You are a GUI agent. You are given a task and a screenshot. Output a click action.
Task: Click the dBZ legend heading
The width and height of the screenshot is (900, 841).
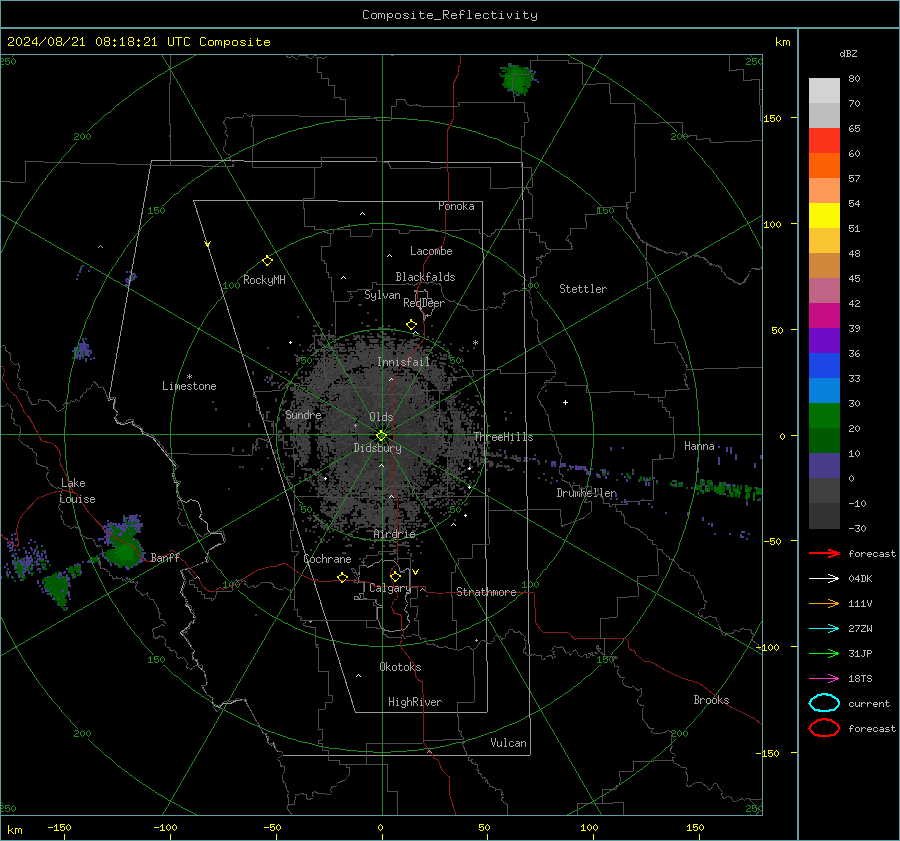pyautogui.click(x=848, y=53)
